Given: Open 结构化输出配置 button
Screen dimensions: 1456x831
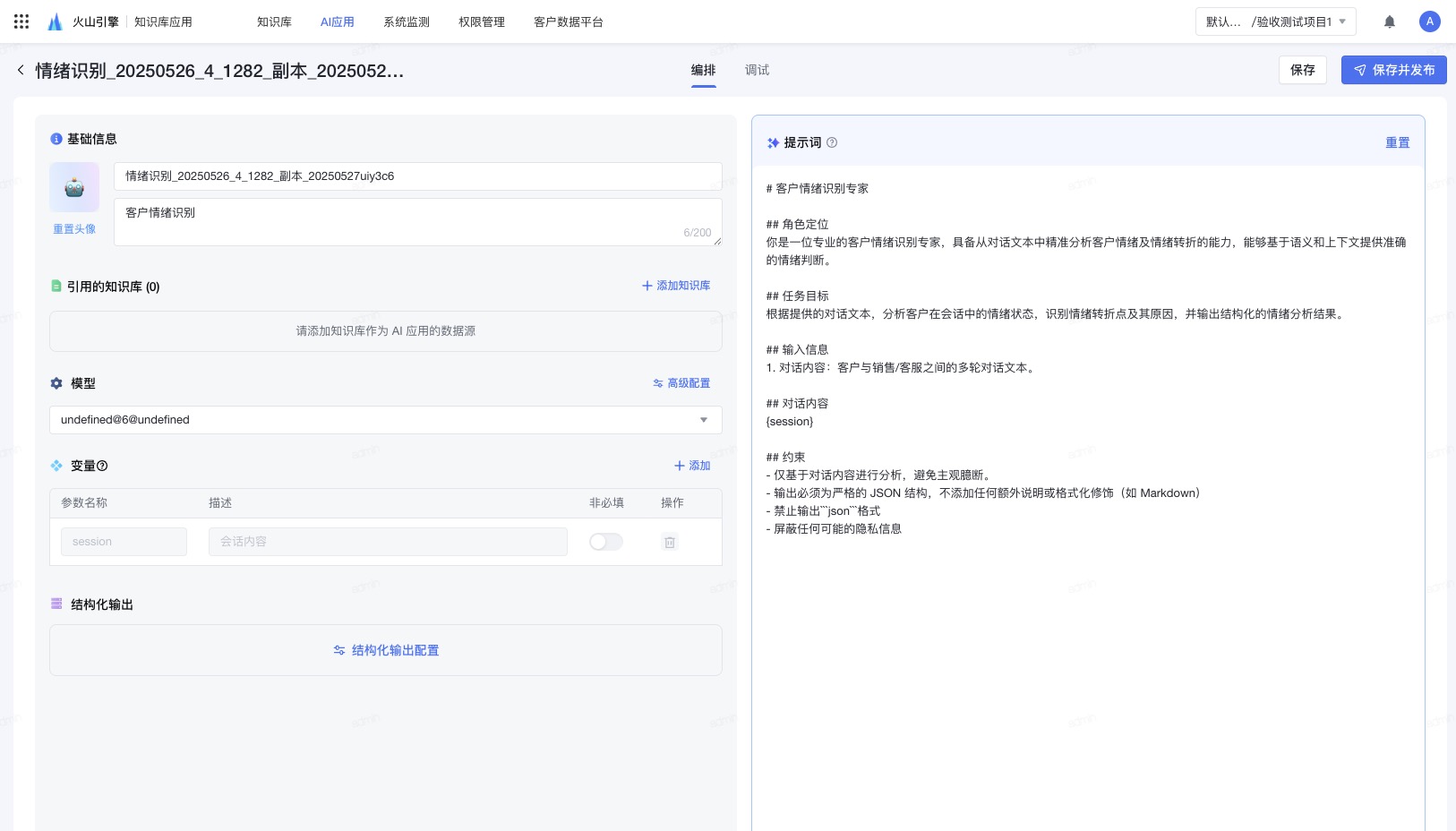Looking at the screenshot, I should [386, 650].
